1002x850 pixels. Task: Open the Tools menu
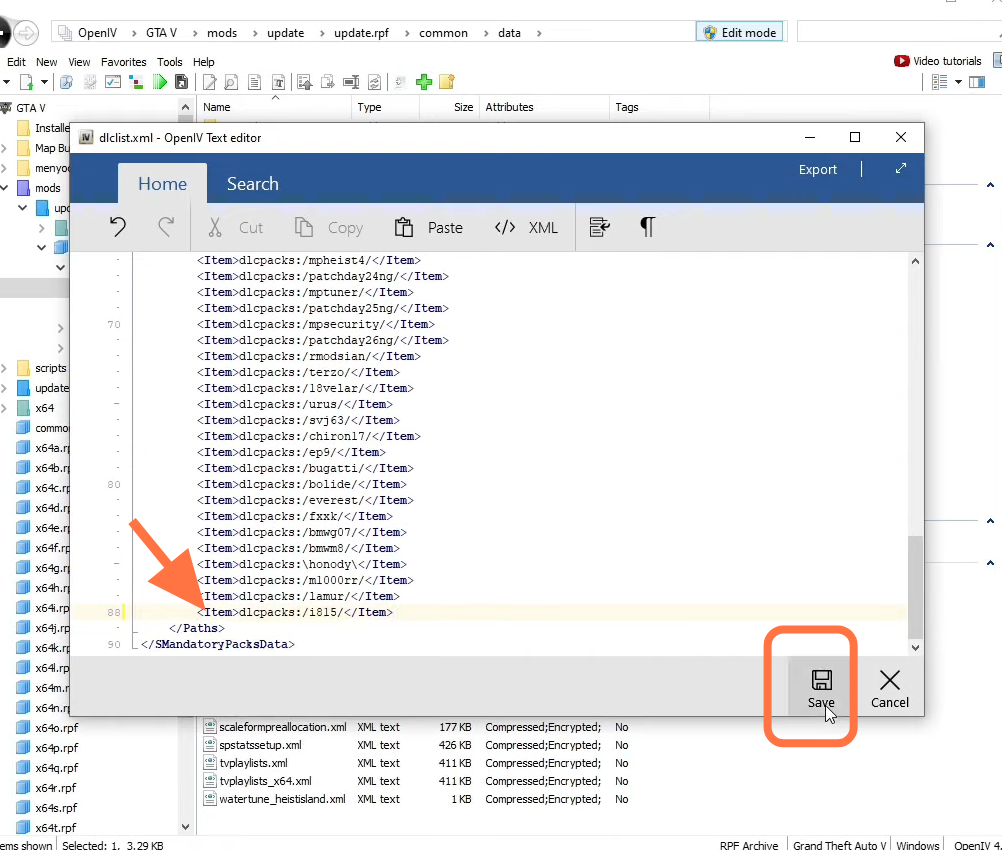click(x=169, y=62)
